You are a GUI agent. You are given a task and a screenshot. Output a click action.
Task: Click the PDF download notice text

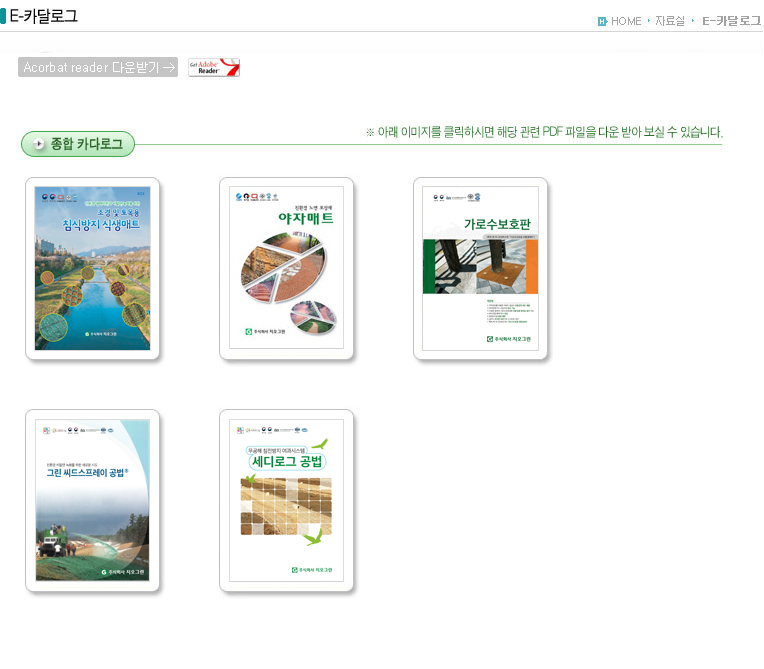pos(543,132)
